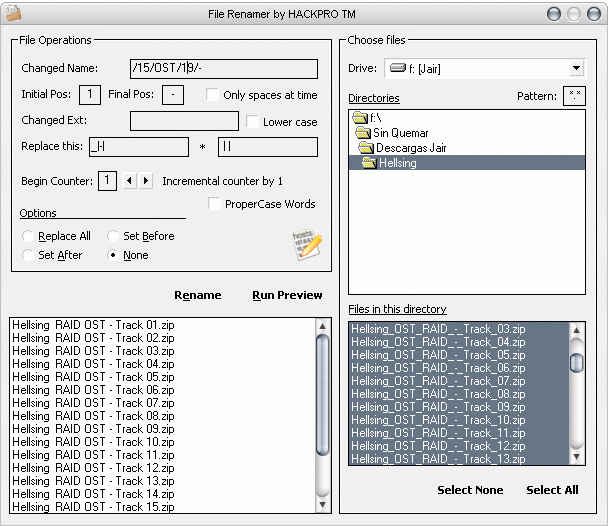Click the Rename button
The image size is (608, 526).
pyautogui.click(x=197, y=295)
